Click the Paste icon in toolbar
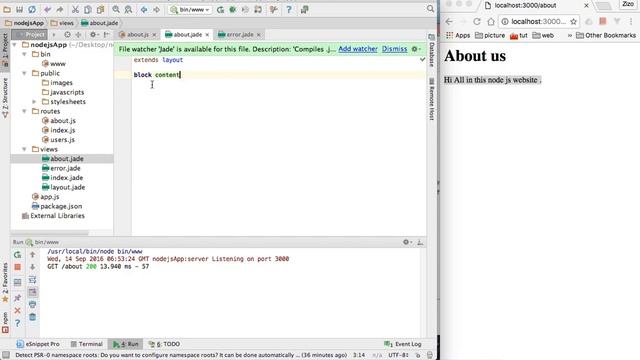 click(x=100, y=9)
